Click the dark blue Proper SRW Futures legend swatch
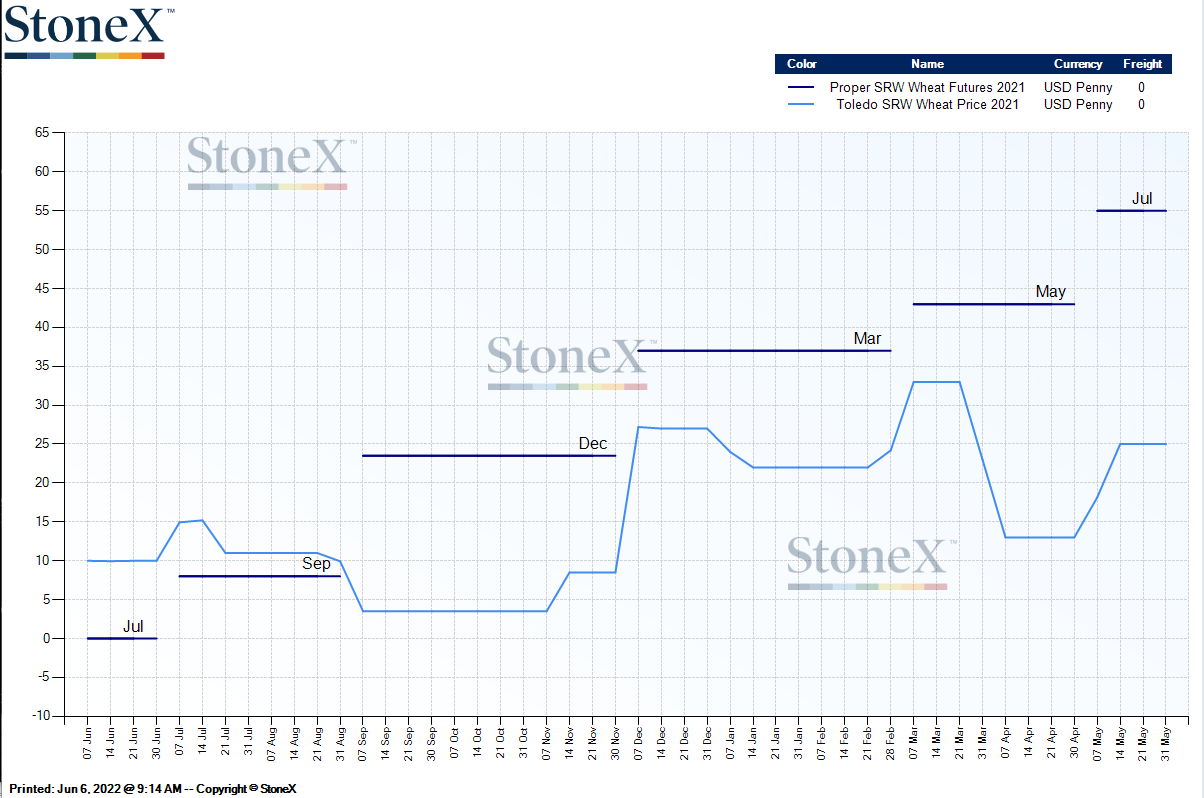Viewport: 1204px width, 798px height. (801, 88)
